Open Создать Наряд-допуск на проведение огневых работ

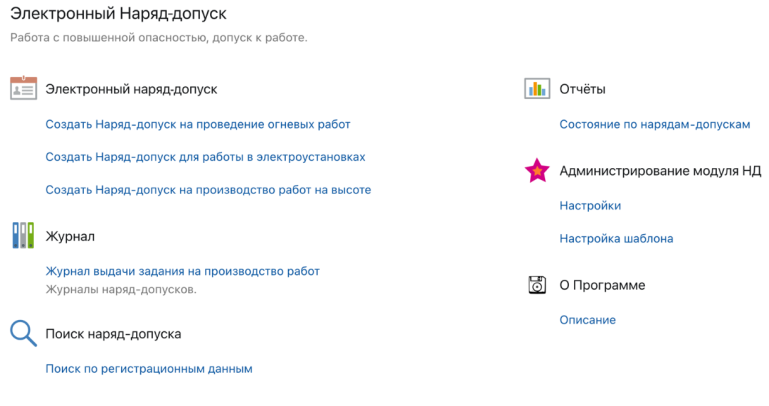point(198,124)
